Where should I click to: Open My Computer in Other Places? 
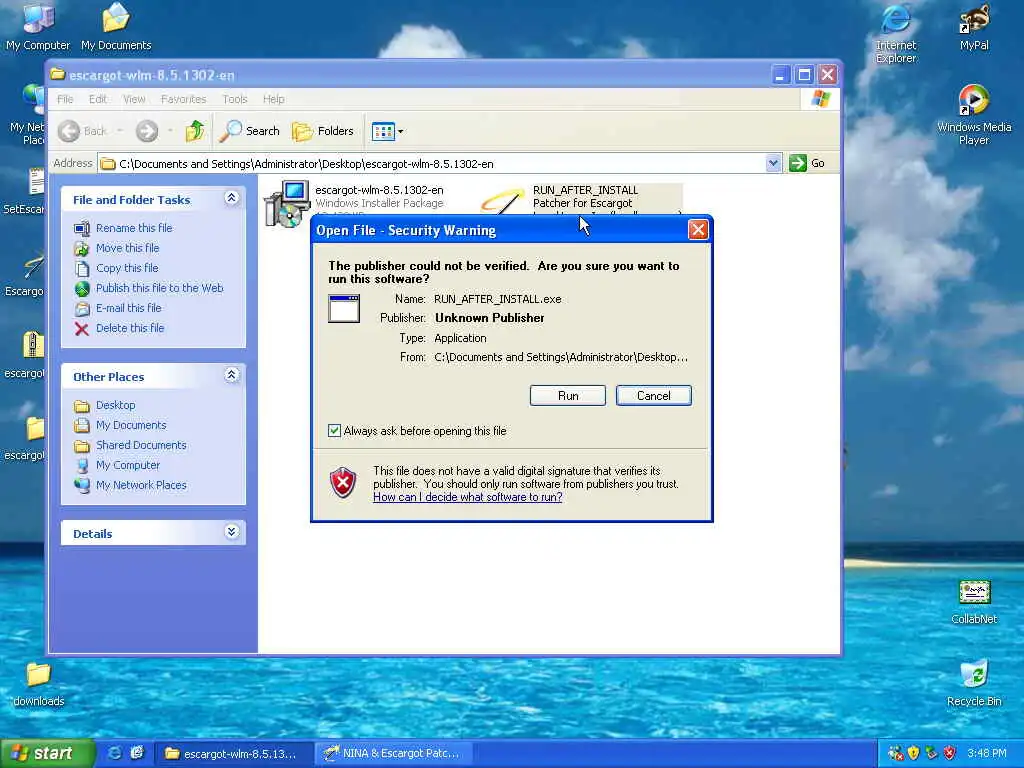[128, 465]
